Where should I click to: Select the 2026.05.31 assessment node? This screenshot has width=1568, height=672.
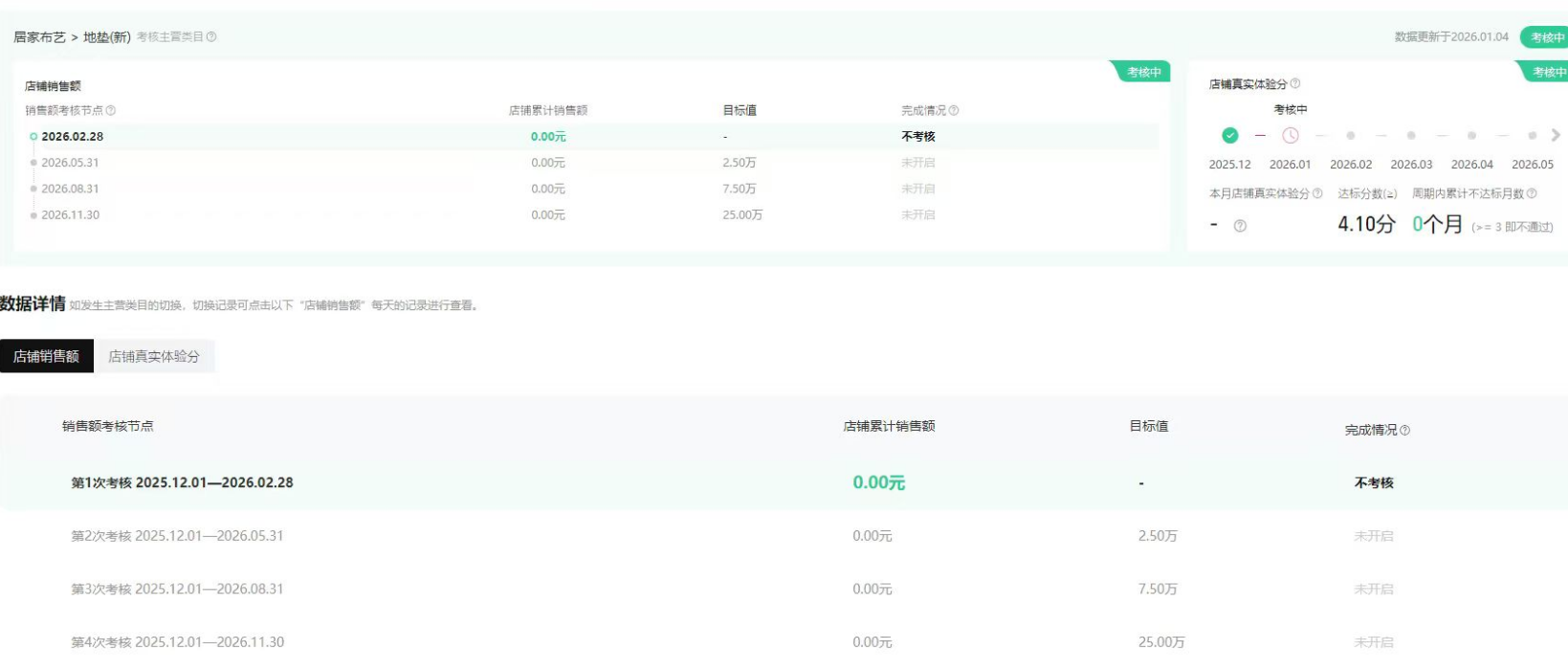click(70, 163)
